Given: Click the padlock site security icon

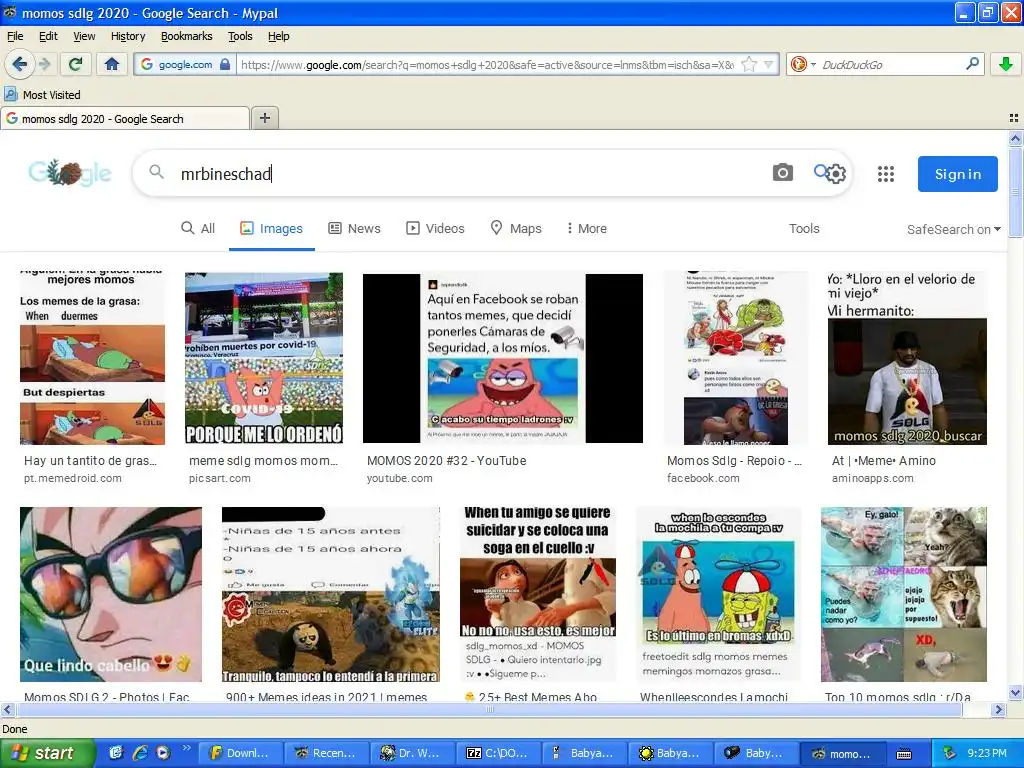Looking at the screenshot, I should point(225,64).
